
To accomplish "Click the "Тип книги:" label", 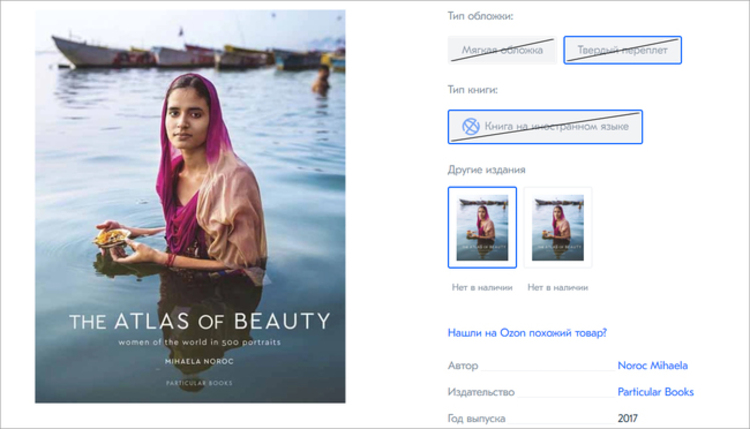I will point(473,90).
